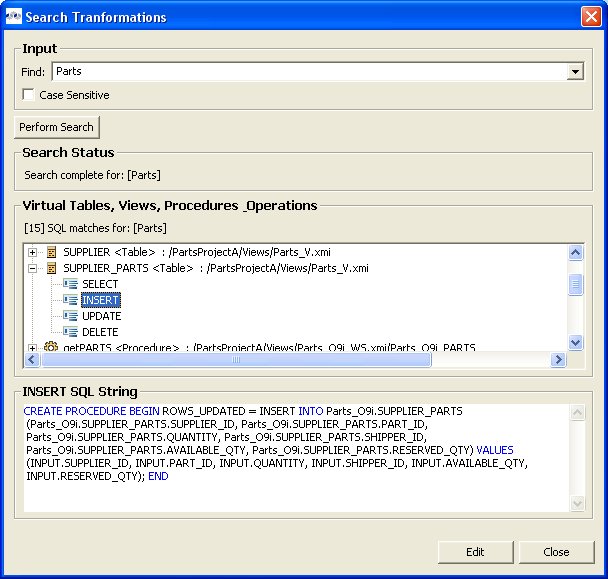The height and width of the screenshot is (579, 608).
Task: Enable the Case Sensitive checkbox
Action: click(28, 95)
